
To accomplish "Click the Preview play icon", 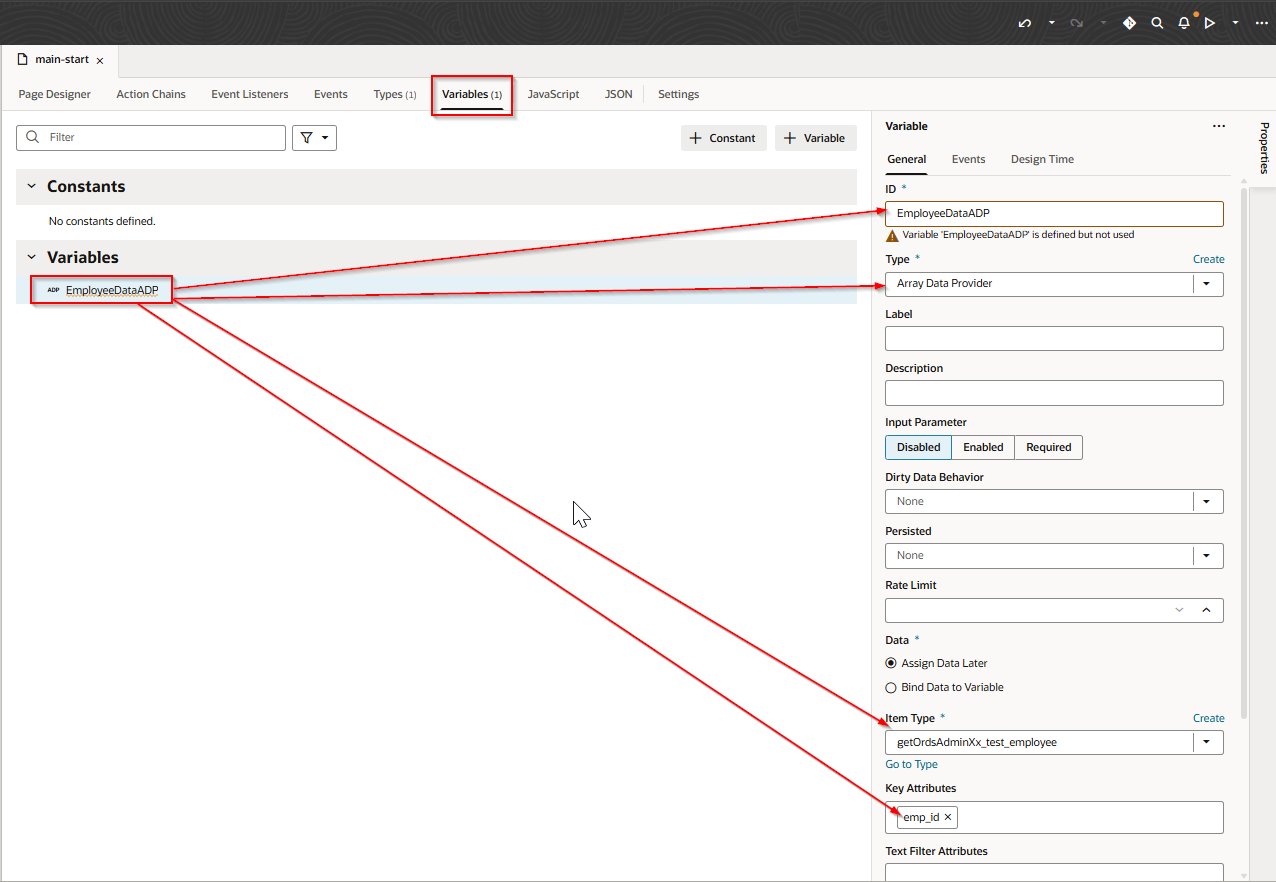I will tap(1210, 23).
